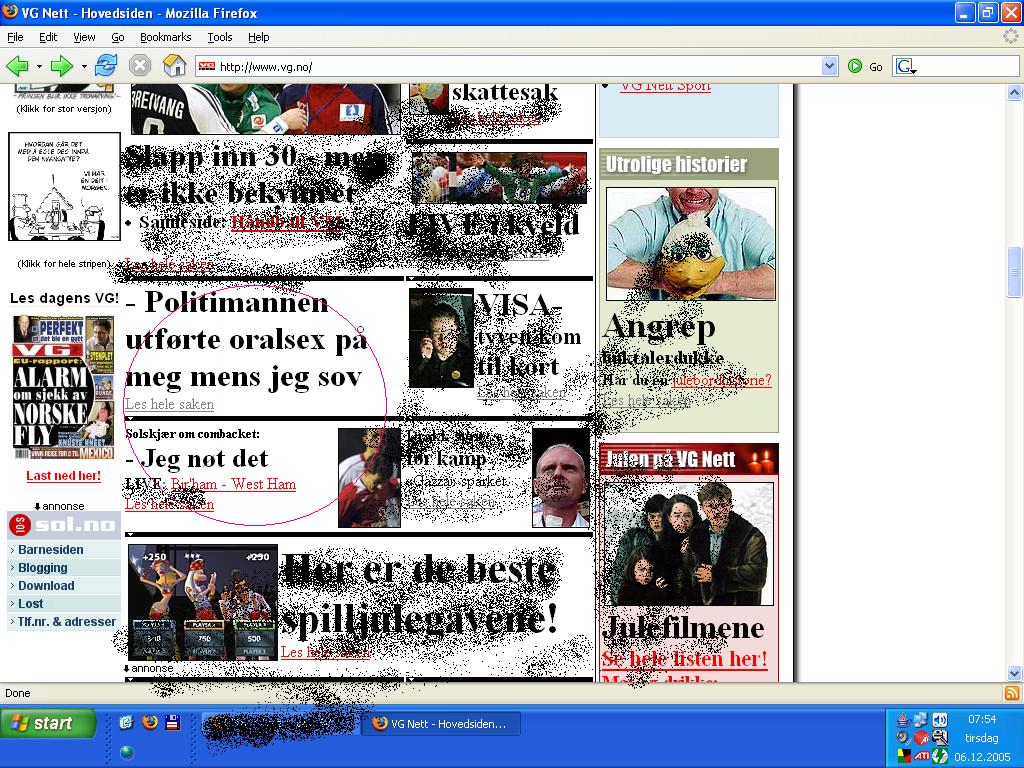Click the VG site icon in the address bar
The image size is (1024, 768).
tap(207, 66)
